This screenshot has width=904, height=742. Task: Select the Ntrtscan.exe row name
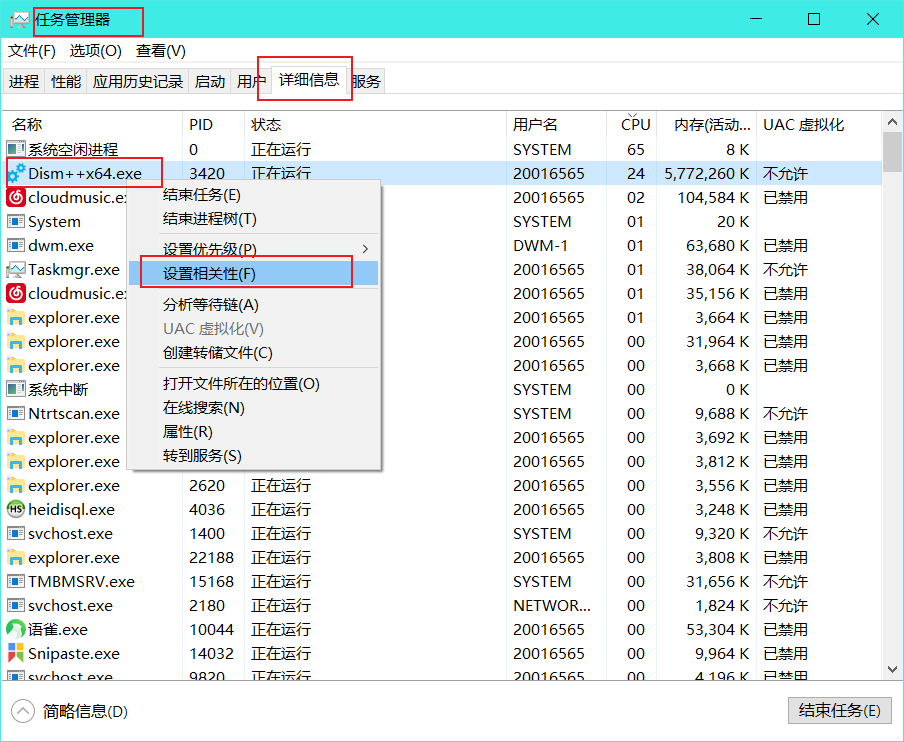coord(74,414)
